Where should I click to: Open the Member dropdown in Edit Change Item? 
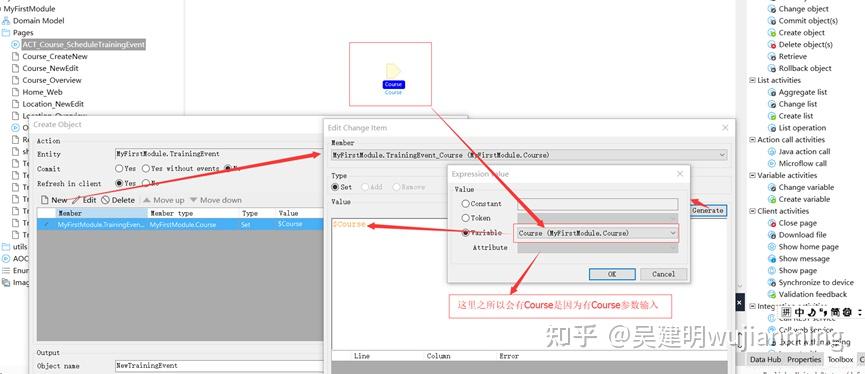(x=722, y=155)
